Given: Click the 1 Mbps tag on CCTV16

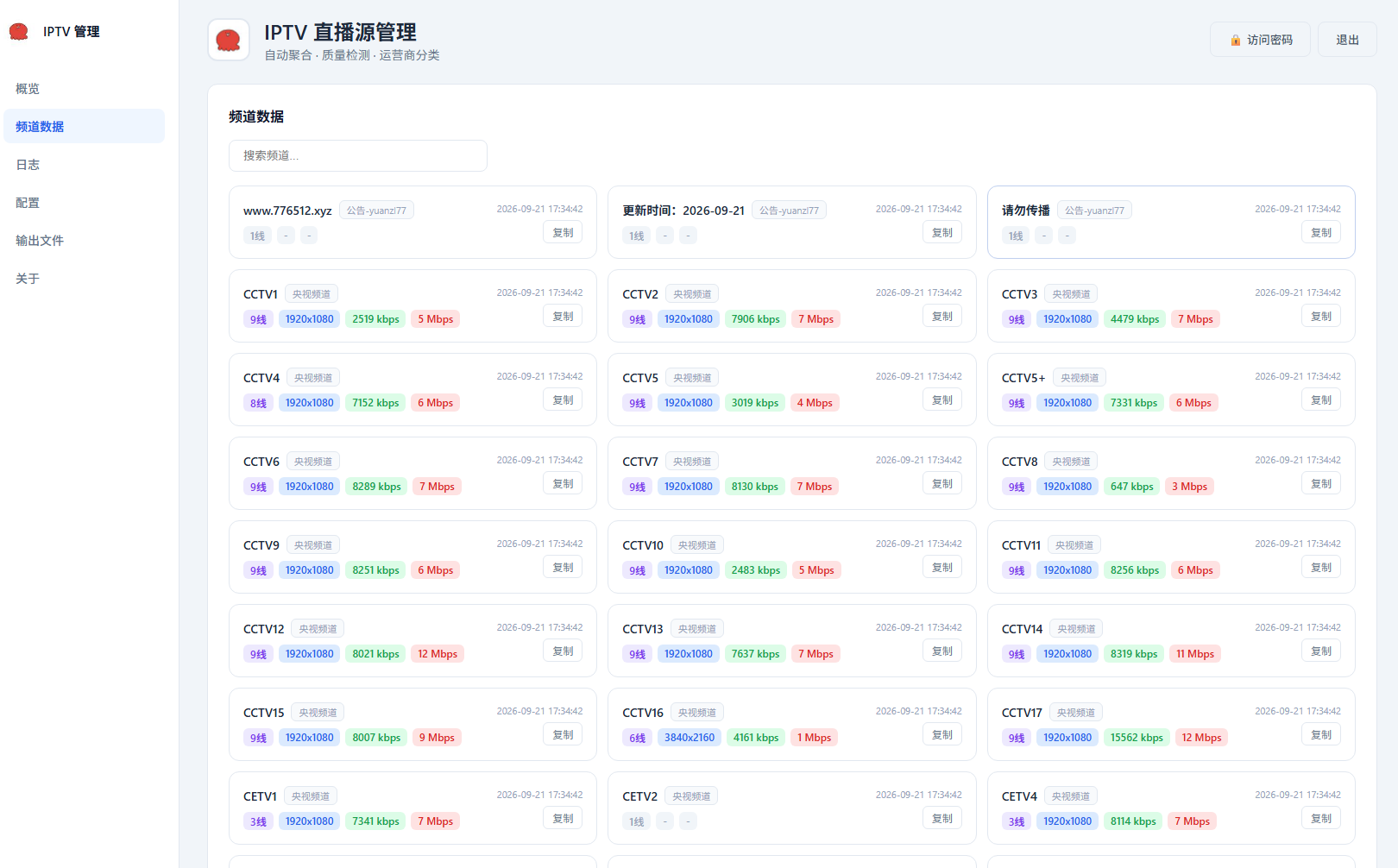Looking at the screenshot, I should pos(814,738).
